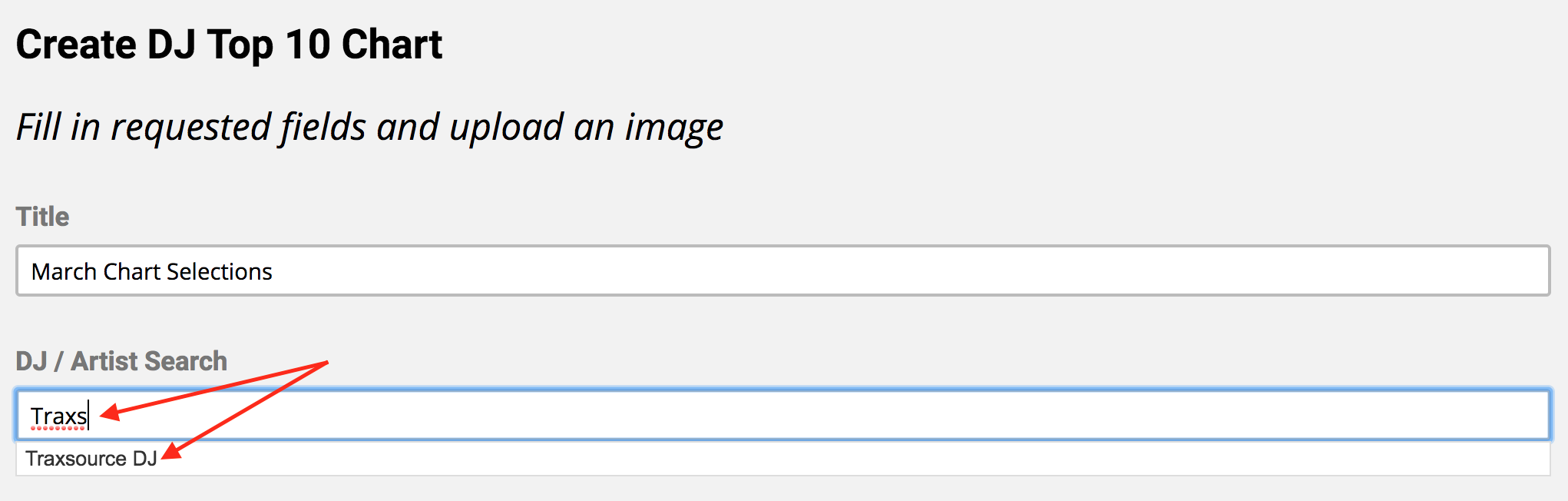Click the Title field label
This screenshot has height=501, width=1568.
[x=42, y=217]
